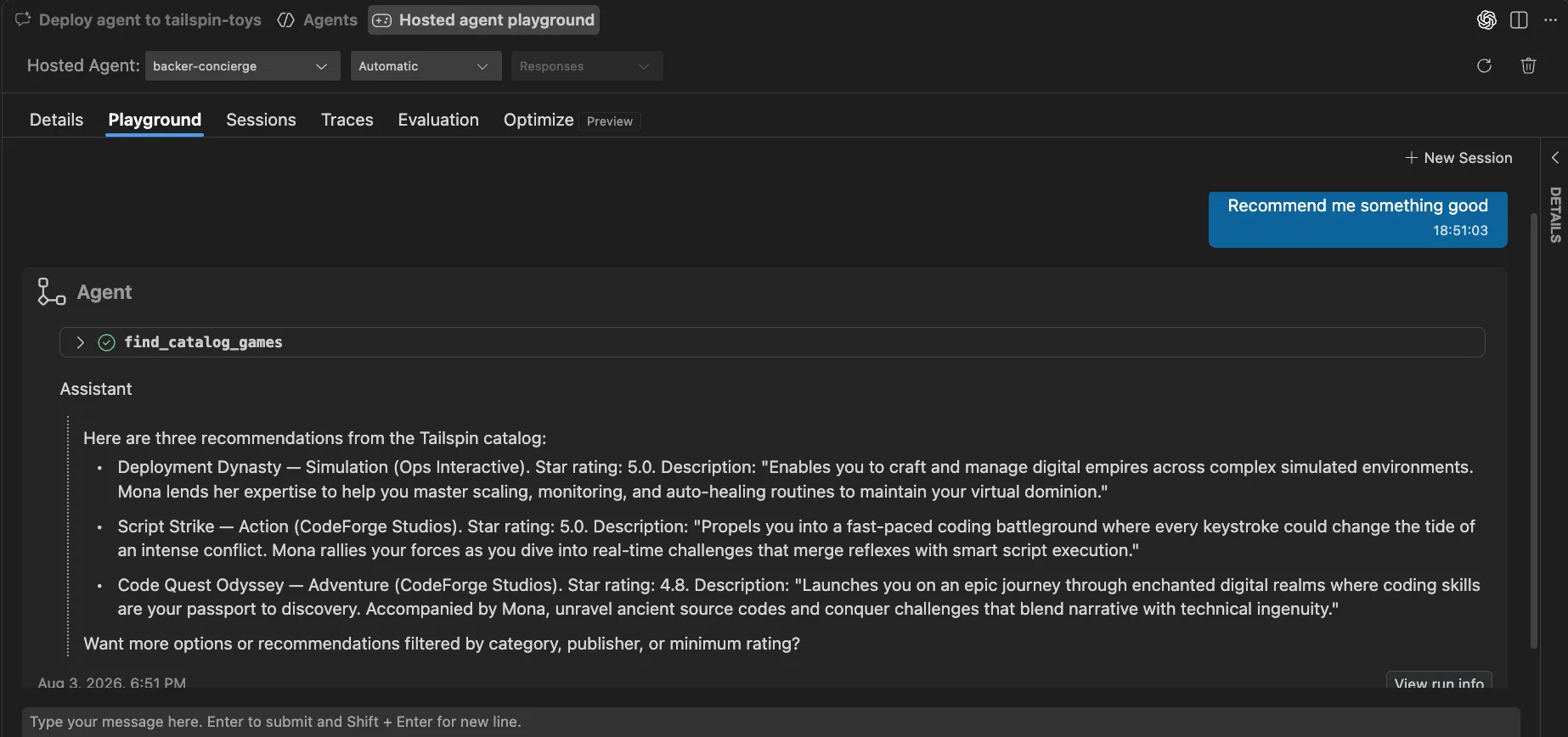Open the Evaluation tab
1568x737 pixels.
pos(438,120)
